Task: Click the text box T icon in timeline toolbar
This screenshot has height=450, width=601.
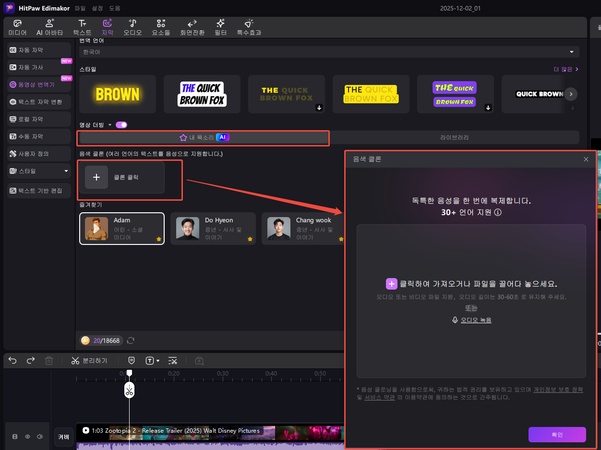Action: tap(149, 361)
